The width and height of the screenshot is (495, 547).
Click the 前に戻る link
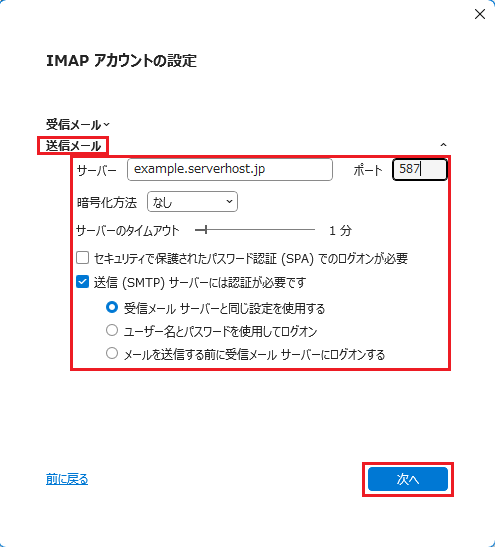pos(67,479)
